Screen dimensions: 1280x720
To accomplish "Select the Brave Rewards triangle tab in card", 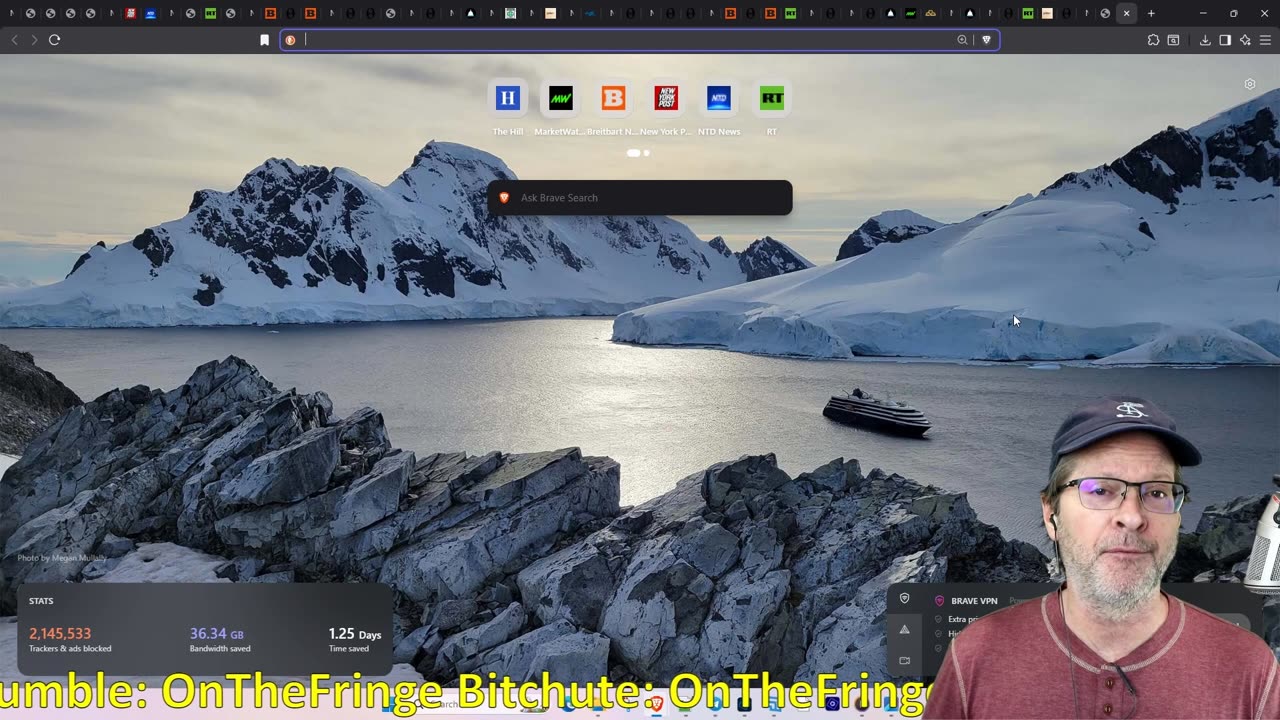I will point(905,630).
